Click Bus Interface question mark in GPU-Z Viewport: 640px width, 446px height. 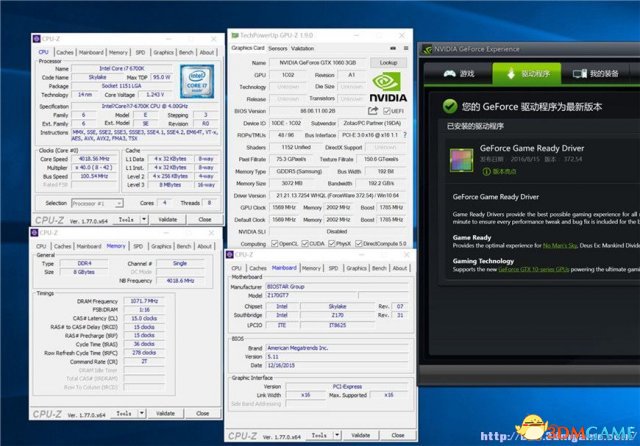[404, 135]
